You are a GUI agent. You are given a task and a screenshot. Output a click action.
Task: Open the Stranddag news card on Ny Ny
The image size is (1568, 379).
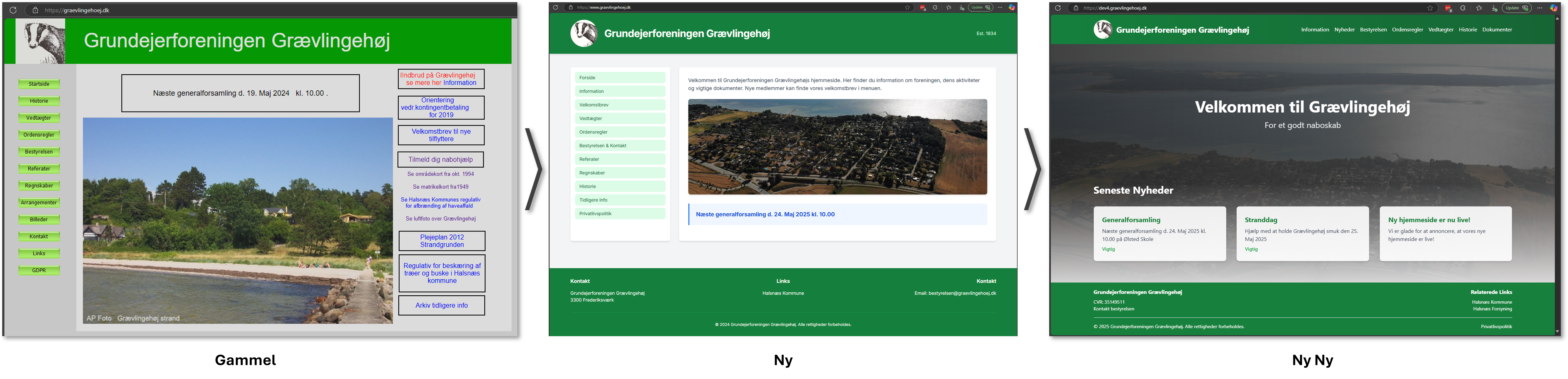pyautogui.click(x=1303, y=234)
